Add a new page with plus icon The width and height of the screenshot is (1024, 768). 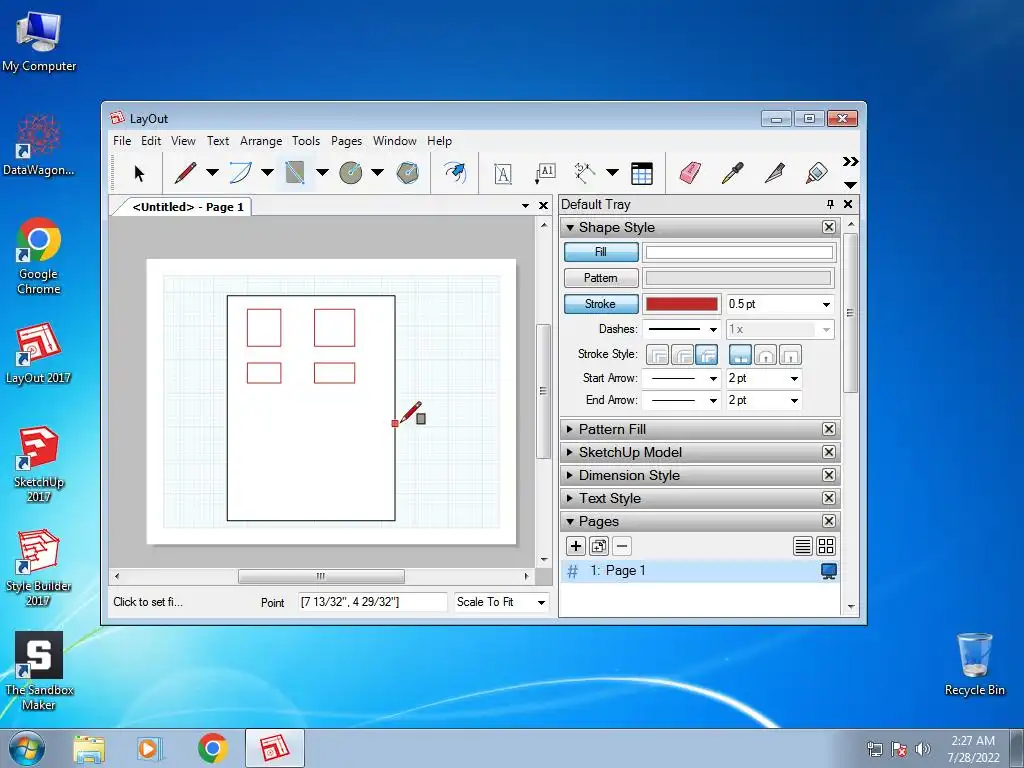pos(575,546)
